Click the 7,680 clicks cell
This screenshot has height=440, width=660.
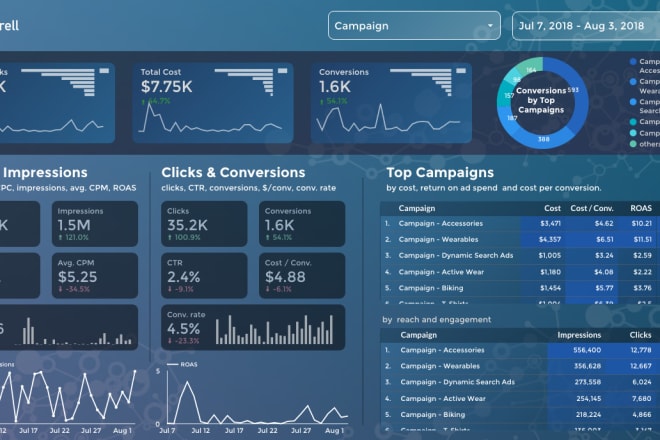[x=641, y=398]
